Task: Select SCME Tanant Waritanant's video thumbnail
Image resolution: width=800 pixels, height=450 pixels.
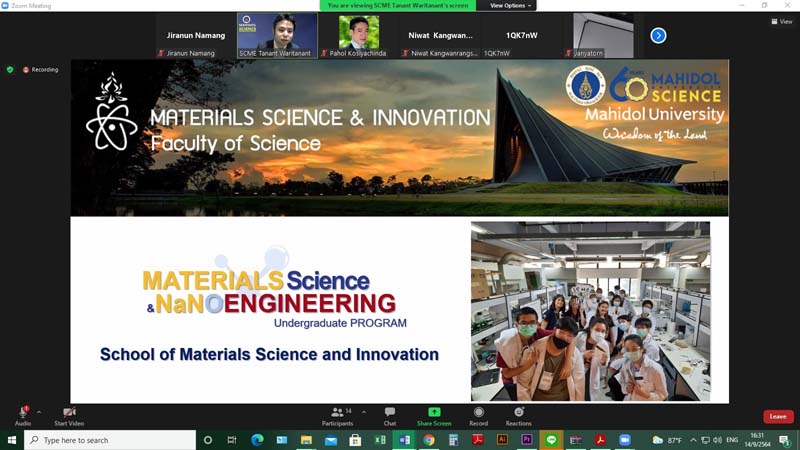Action: pos(277,35)
